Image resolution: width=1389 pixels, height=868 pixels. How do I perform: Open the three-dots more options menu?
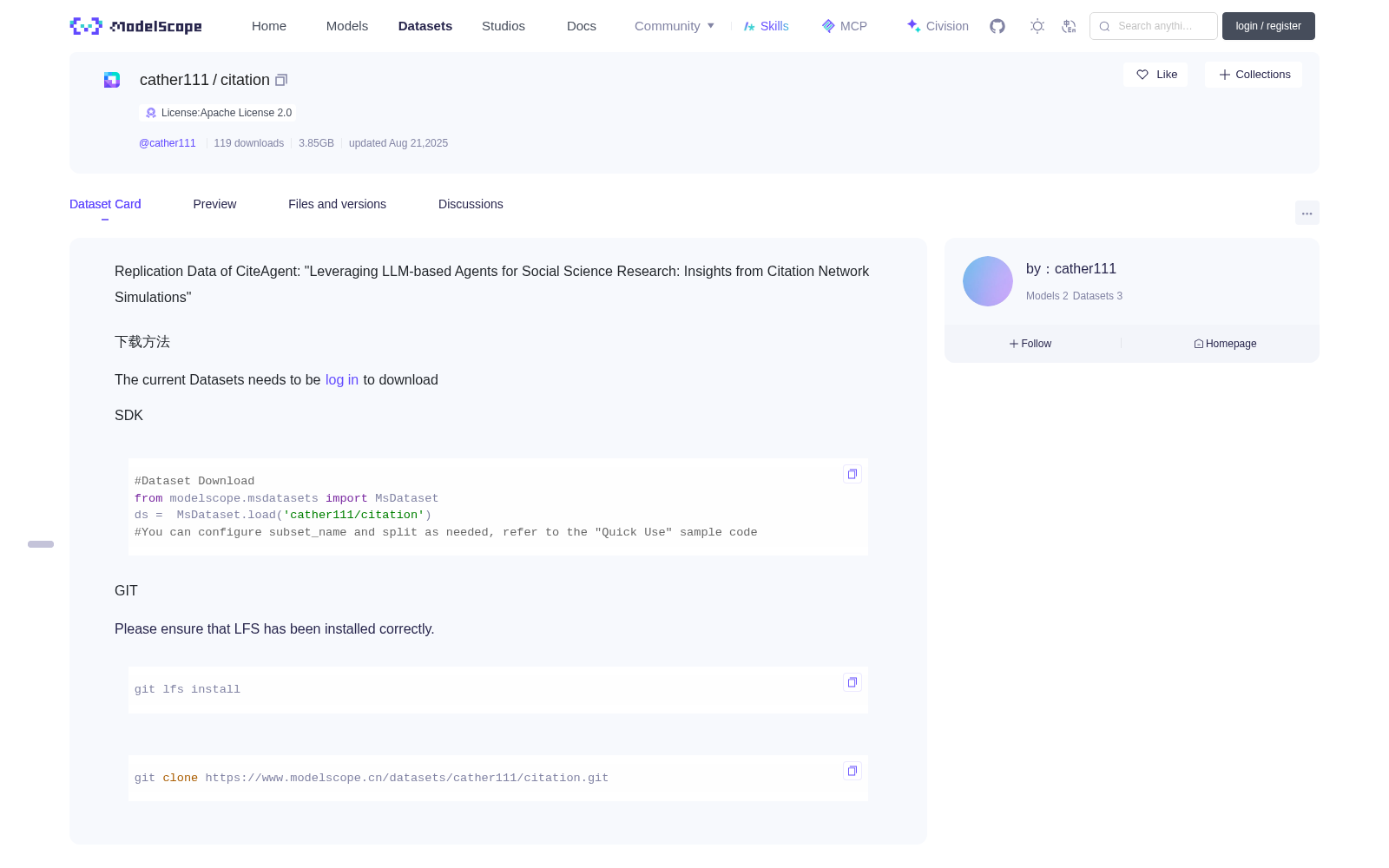click(x=1307, y=214)
